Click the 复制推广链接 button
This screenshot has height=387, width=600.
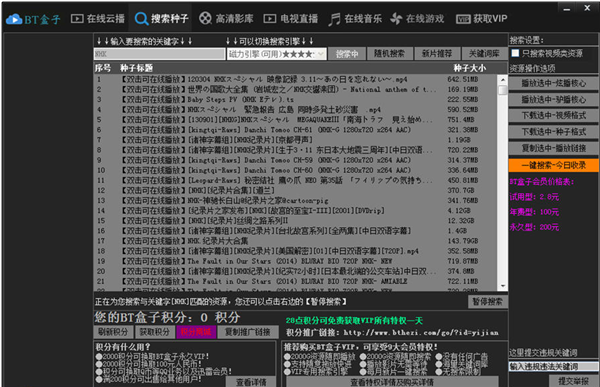[248, 332]
